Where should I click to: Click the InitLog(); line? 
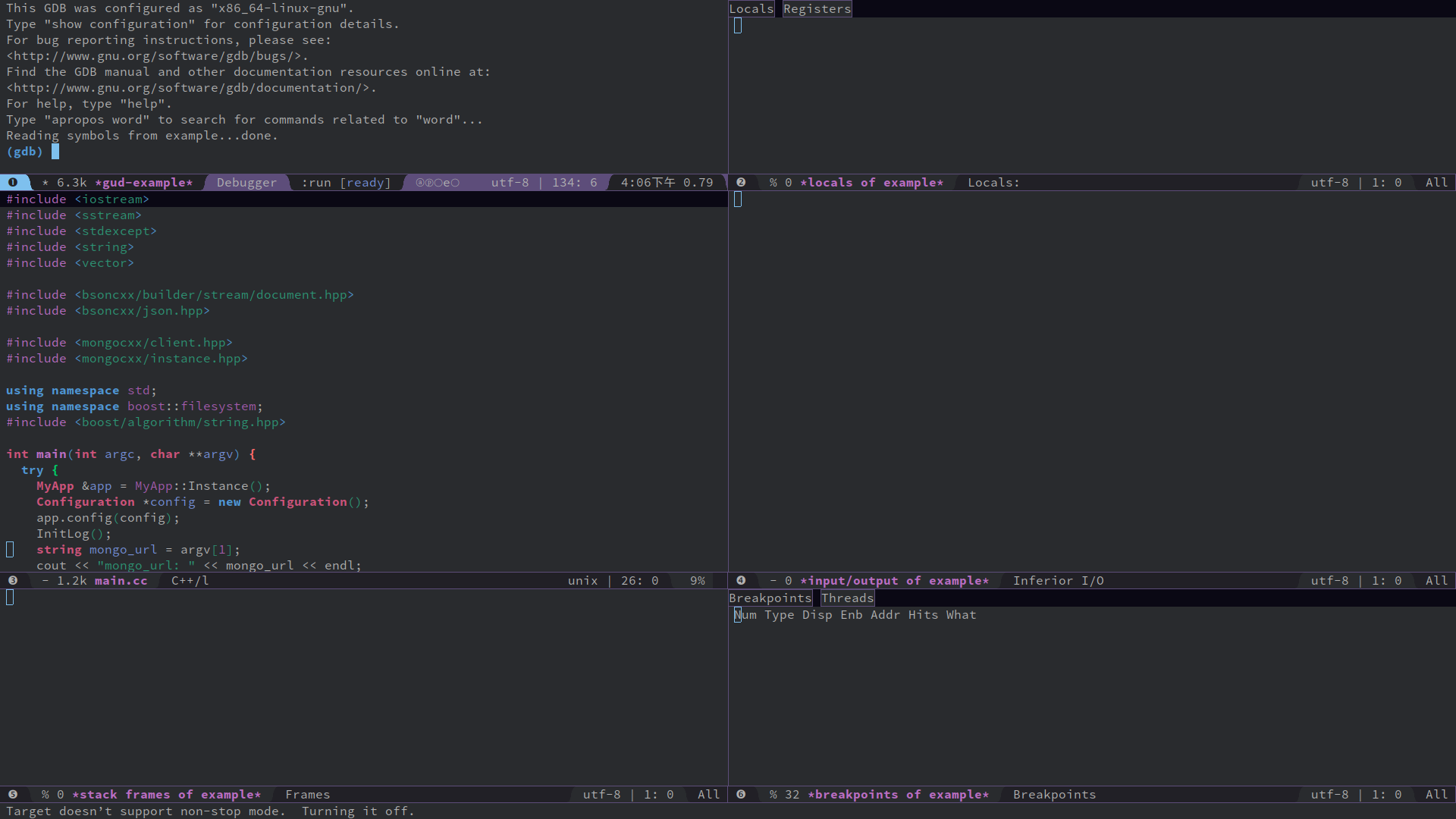74,534
